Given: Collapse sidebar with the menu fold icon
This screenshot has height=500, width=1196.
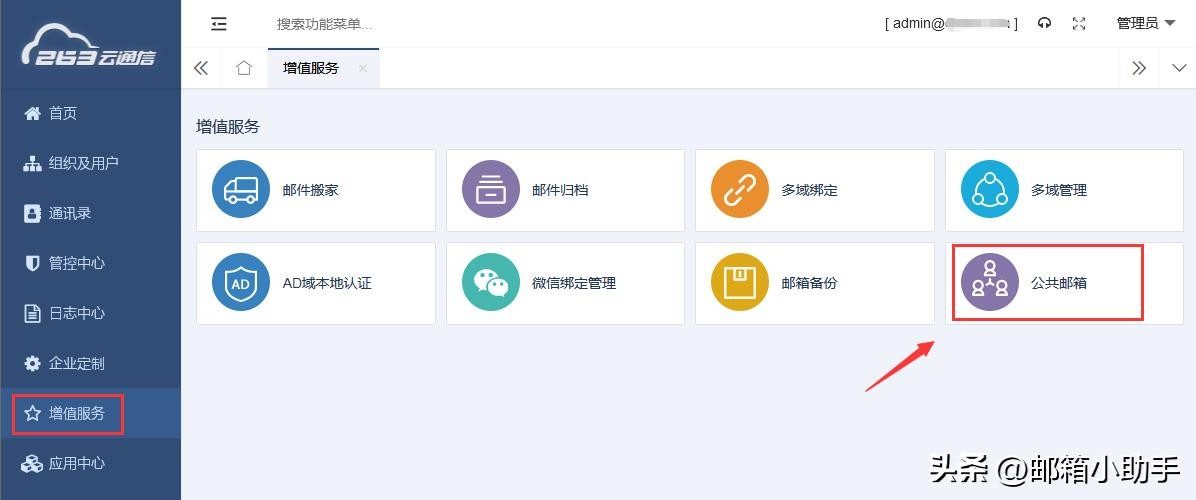Looking at the screenshot, I should coord(219,24).
